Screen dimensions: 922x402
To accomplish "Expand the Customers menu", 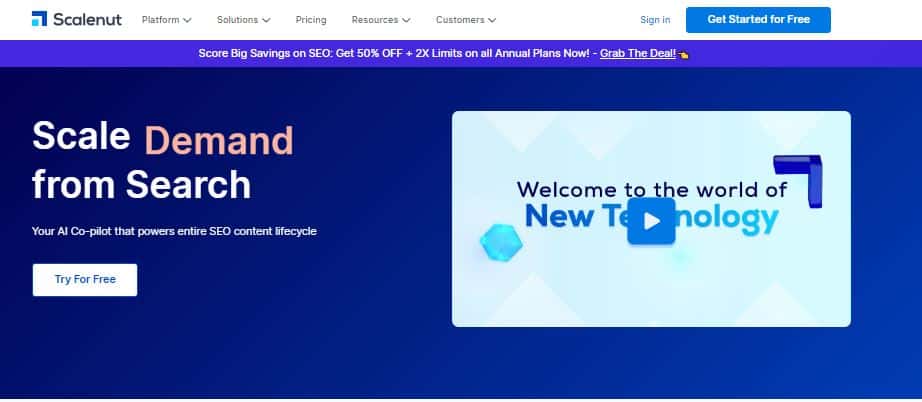I will tap(466, 20).
